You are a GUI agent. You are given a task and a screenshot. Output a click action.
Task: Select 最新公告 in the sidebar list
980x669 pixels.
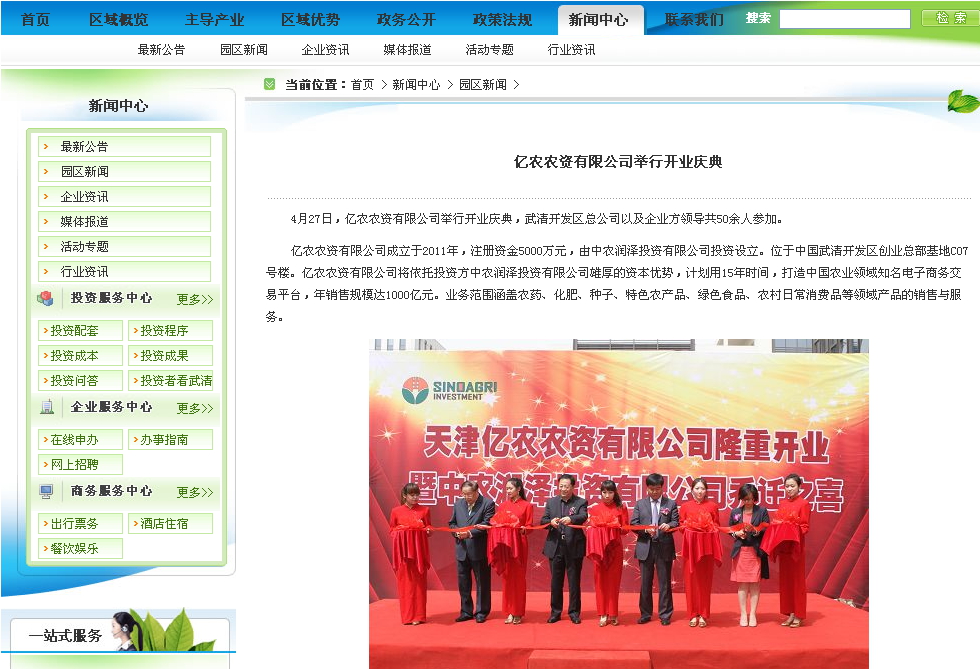tap(124, 147)
